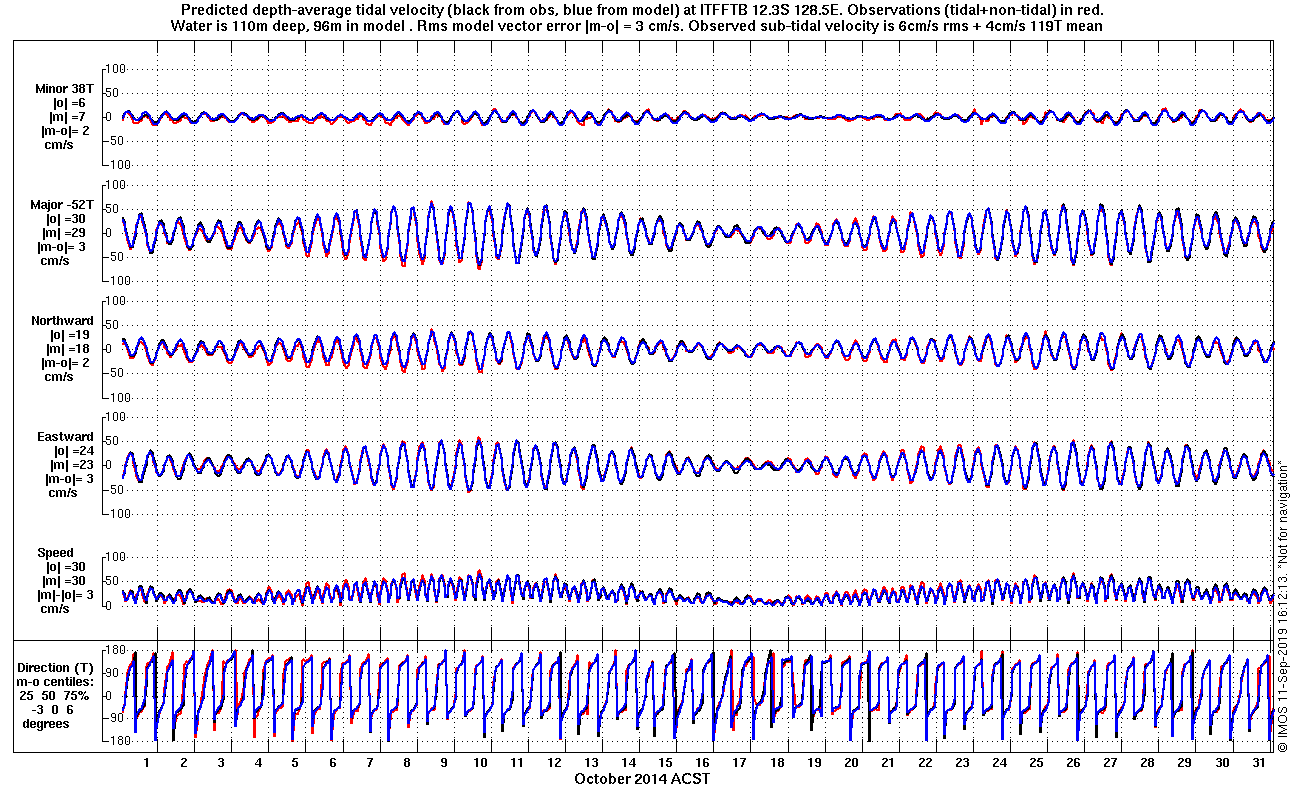Select the 'Direction (T)' panel label
This screenshot has width=1300, height=800.
click(x=56, y=667)
